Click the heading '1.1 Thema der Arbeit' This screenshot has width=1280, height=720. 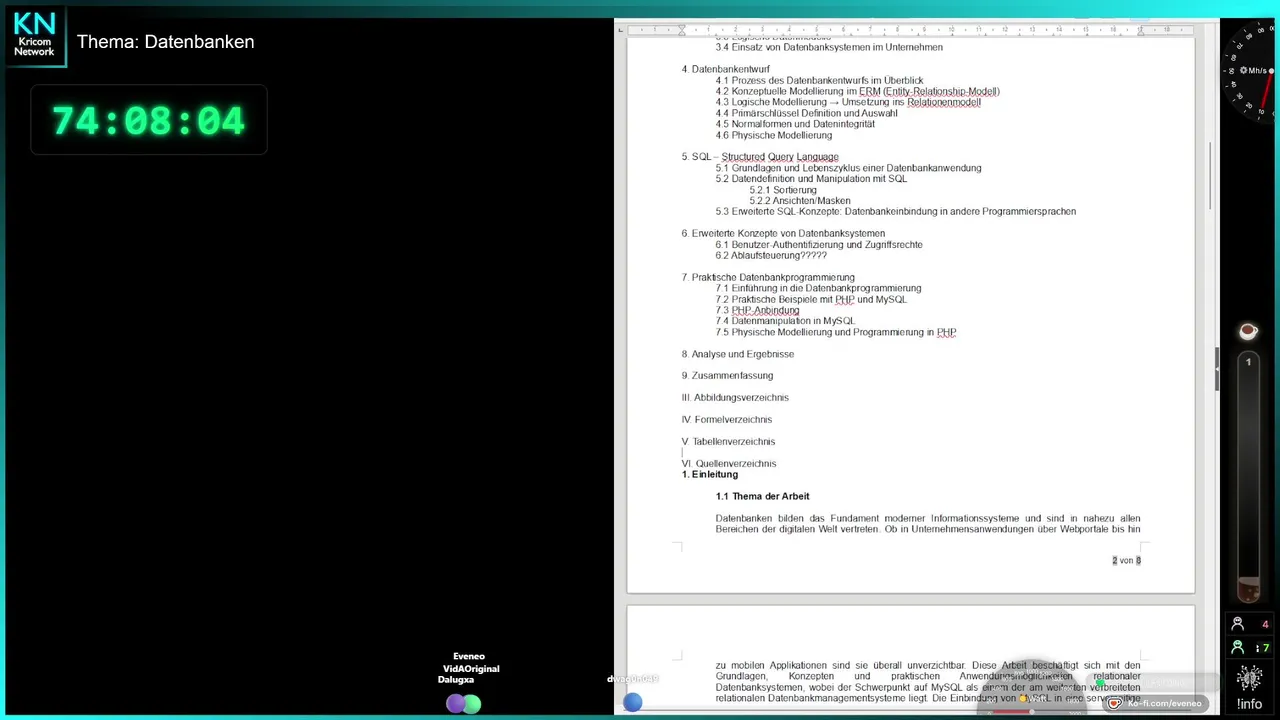pyautogui.click(x=763, y=496)
